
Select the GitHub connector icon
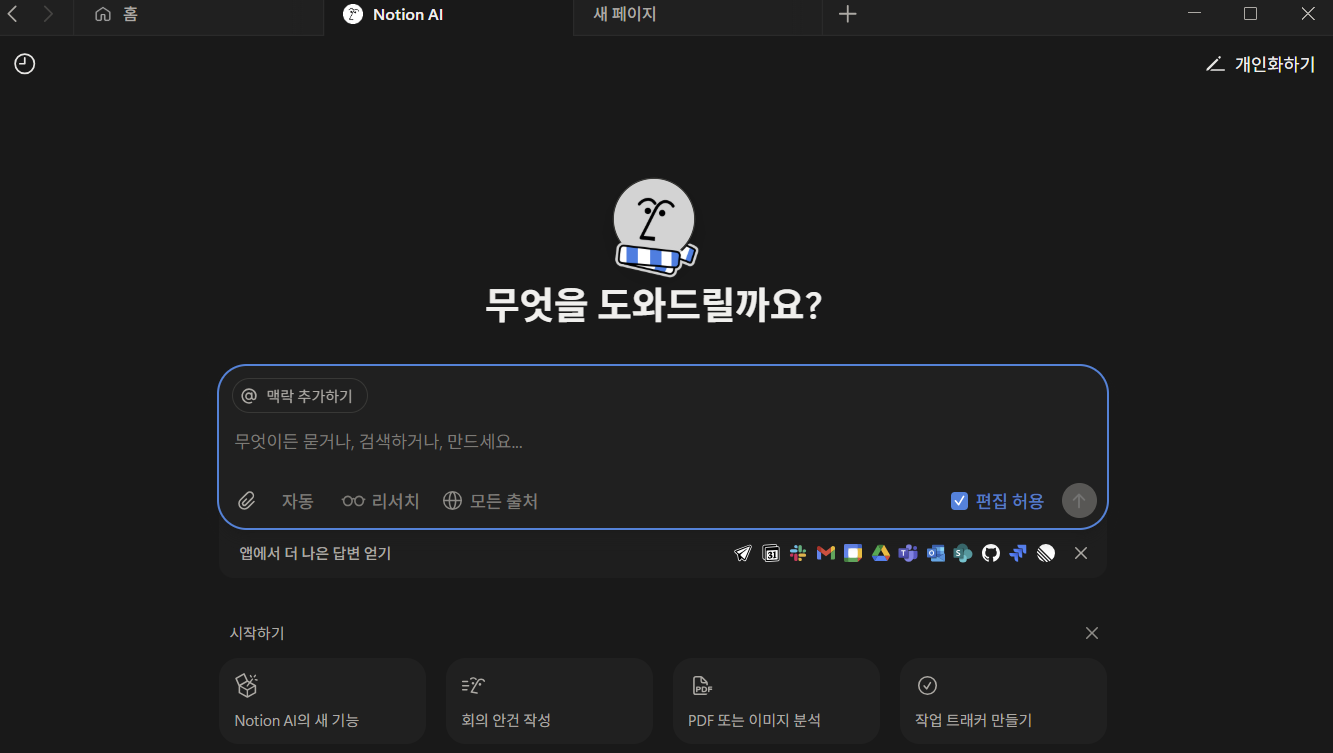[990, 552]
